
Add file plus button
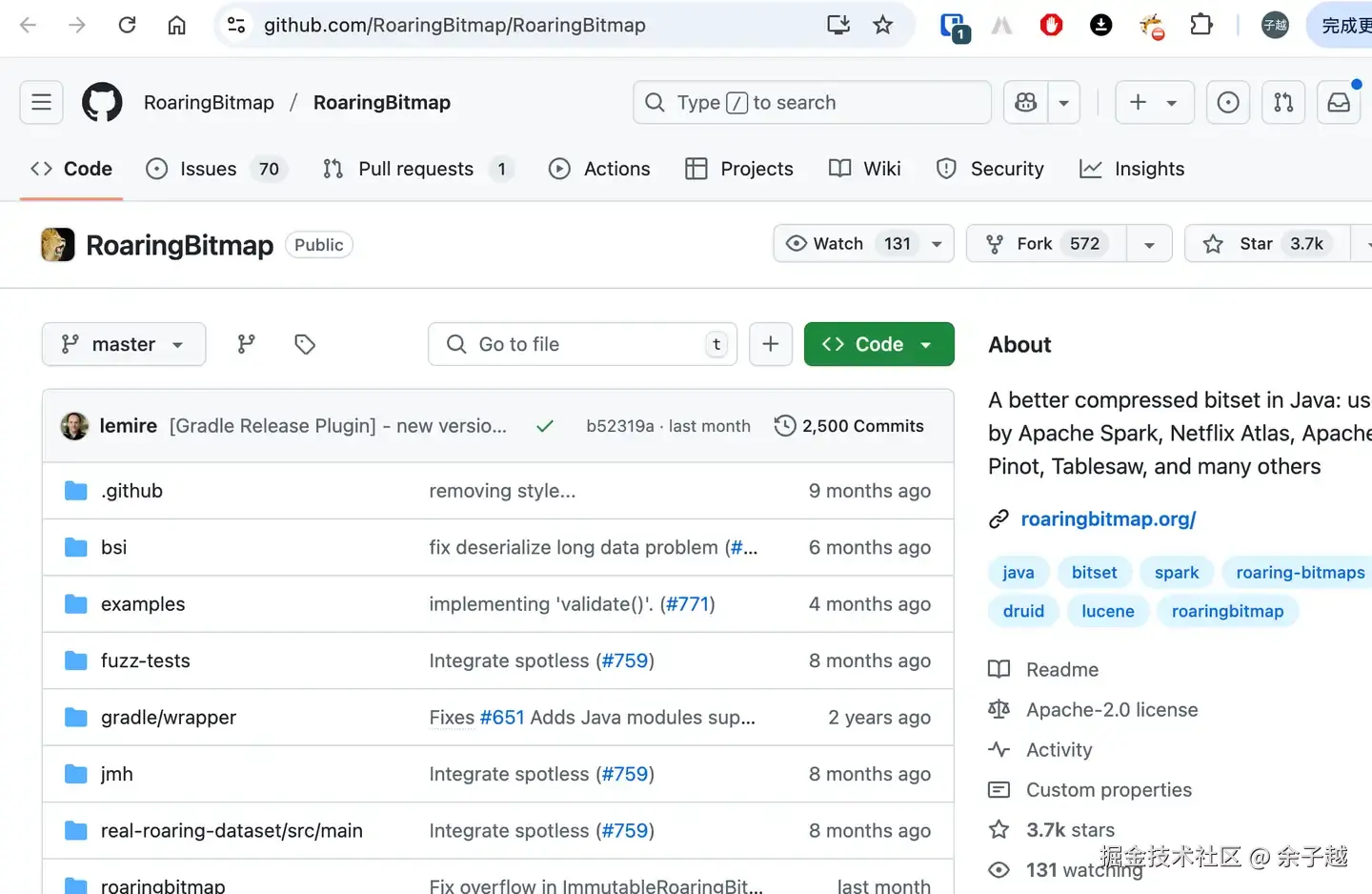coord(771,344)
